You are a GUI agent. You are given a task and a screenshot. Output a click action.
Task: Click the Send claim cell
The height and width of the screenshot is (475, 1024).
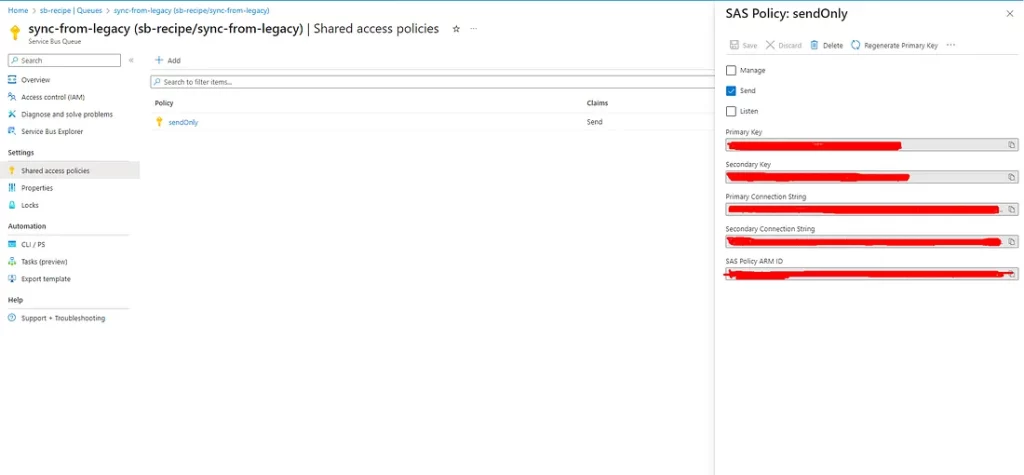pyautogui.click(x=594, y=122)
